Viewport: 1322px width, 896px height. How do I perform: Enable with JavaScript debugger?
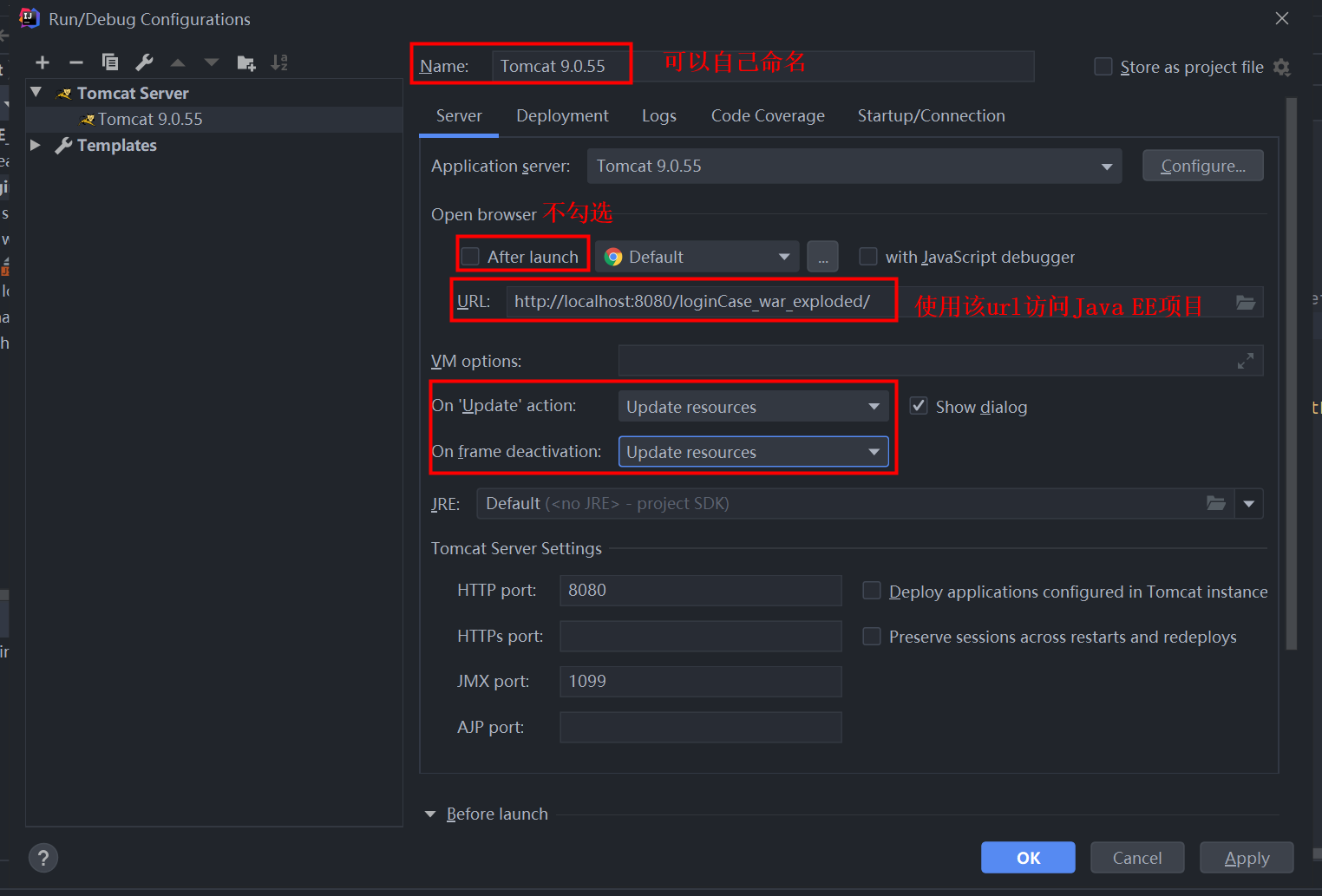click(867, 256)
